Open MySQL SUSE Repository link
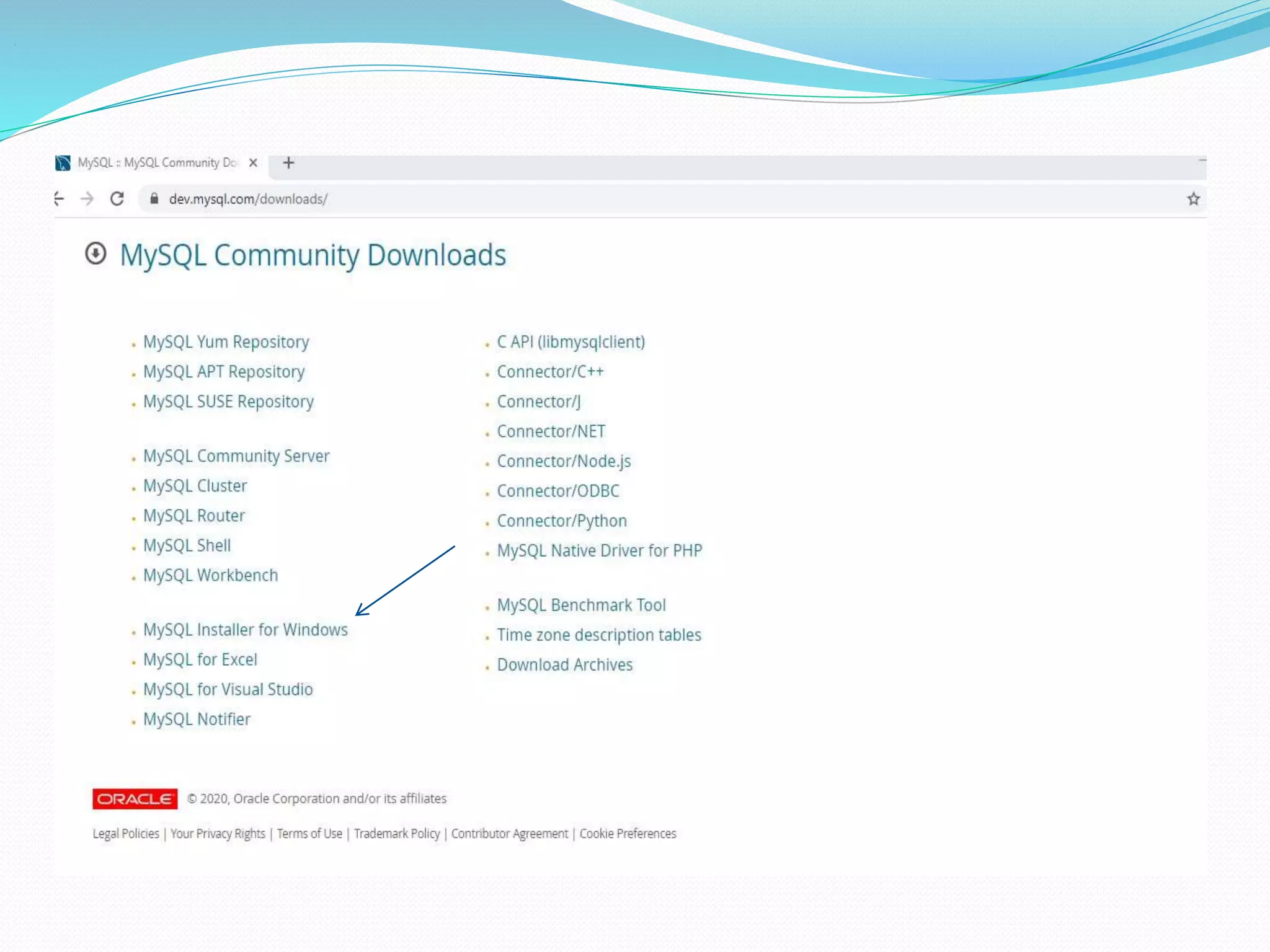This screenshot has height=952, width=1270. coord(228,402)
